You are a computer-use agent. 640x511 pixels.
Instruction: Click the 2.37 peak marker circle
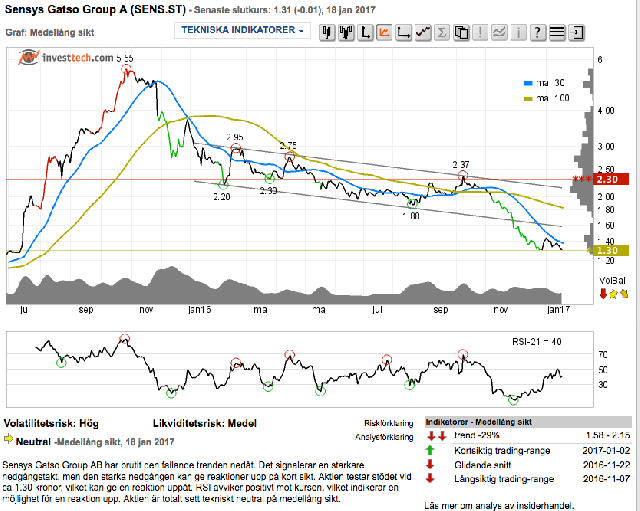click(462, 176)
